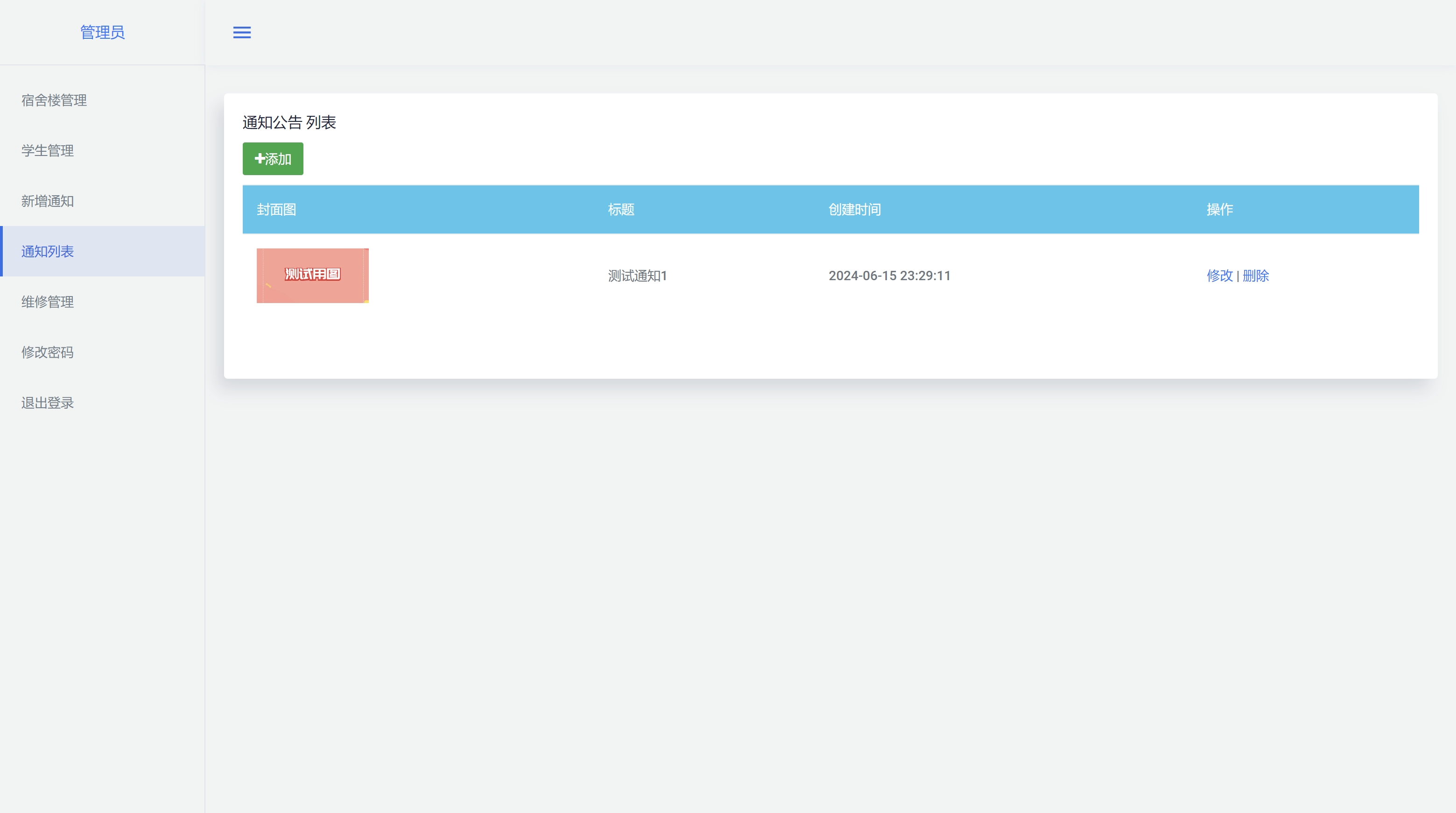This screenshot has height=813, width=1456.
Task: Click 退出登录 to log out
Action: pyautogui.click(x=48, y=403)
